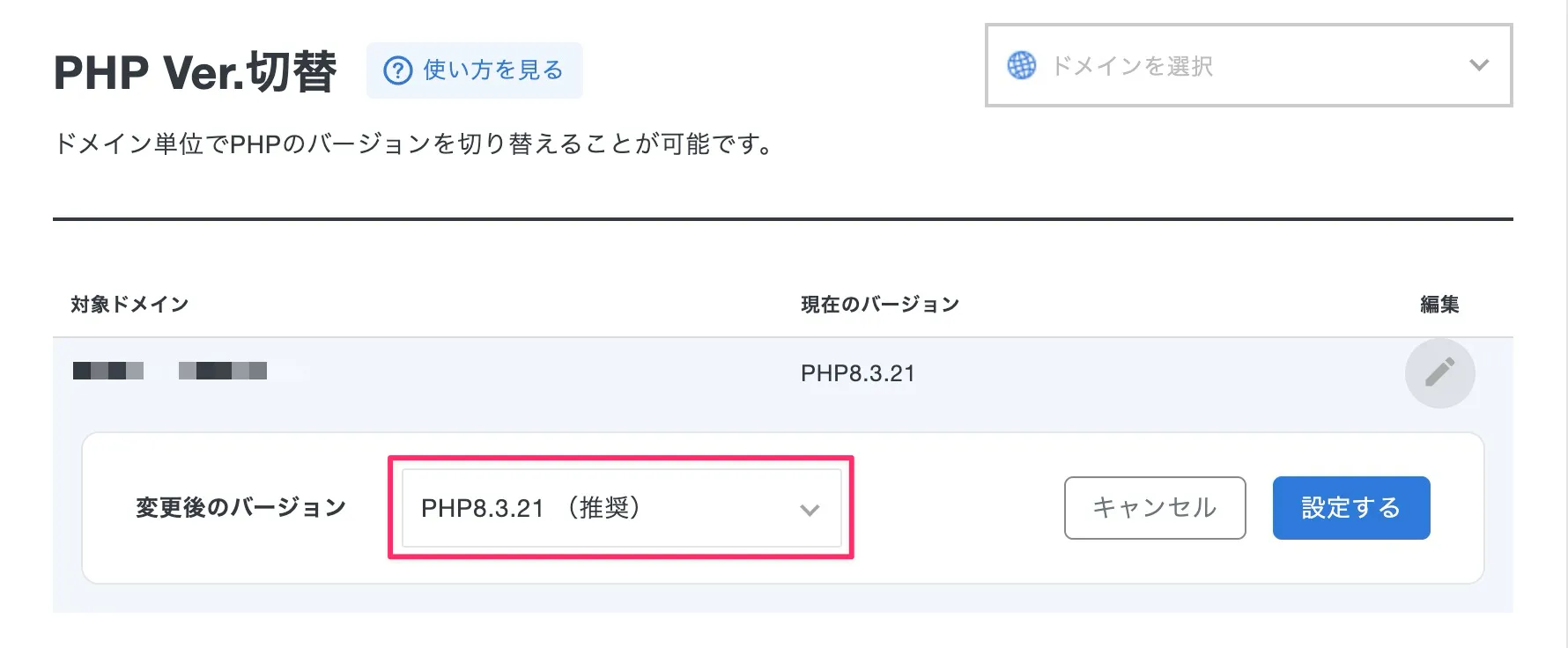This screenshot has height=648, width=1568.
Task: Click the question mark help icon
Action: [398, 70]
